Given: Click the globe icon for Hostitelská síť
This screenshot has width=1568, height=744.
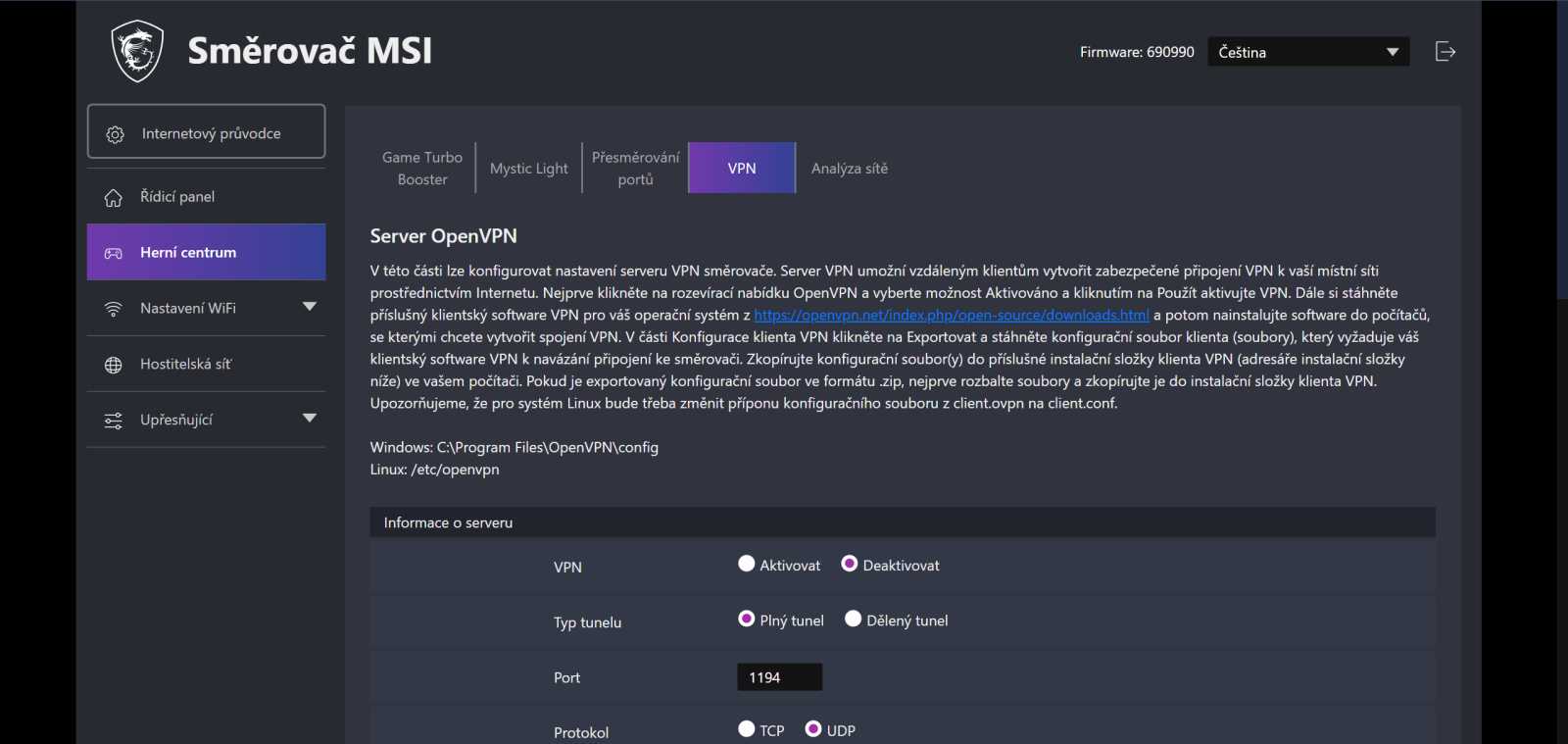Looking at the screenshot, I should [114, 365].
